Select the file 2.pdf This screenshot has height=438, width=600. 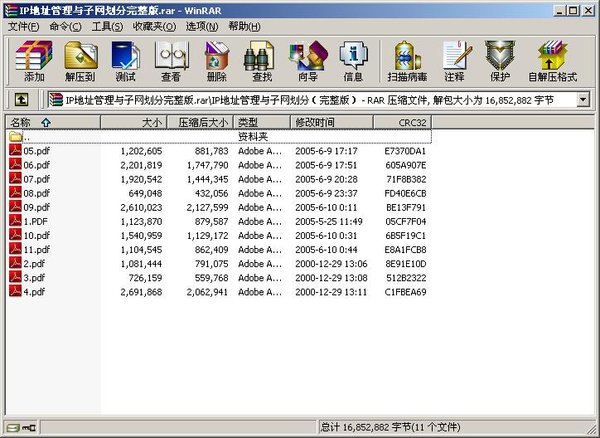click(34, 264)
